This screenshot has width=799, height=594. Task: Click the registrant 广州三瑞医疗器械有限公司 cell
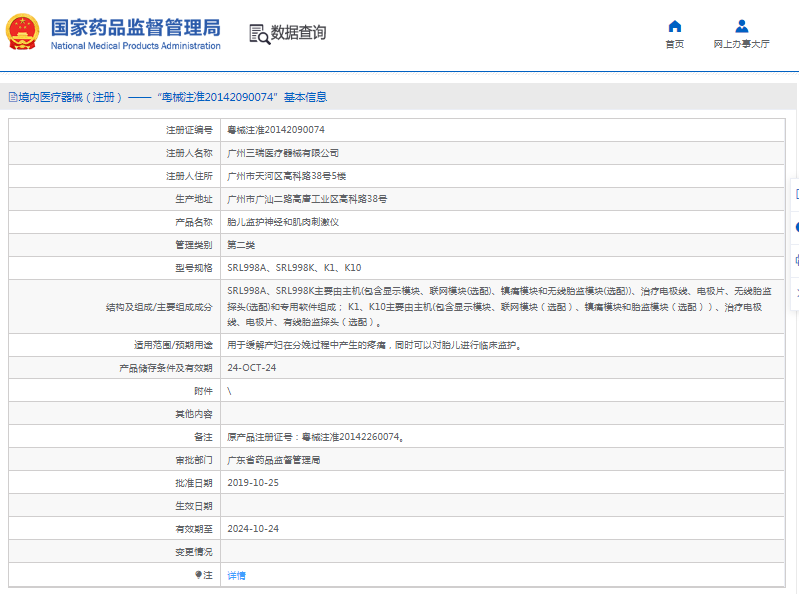283,153
